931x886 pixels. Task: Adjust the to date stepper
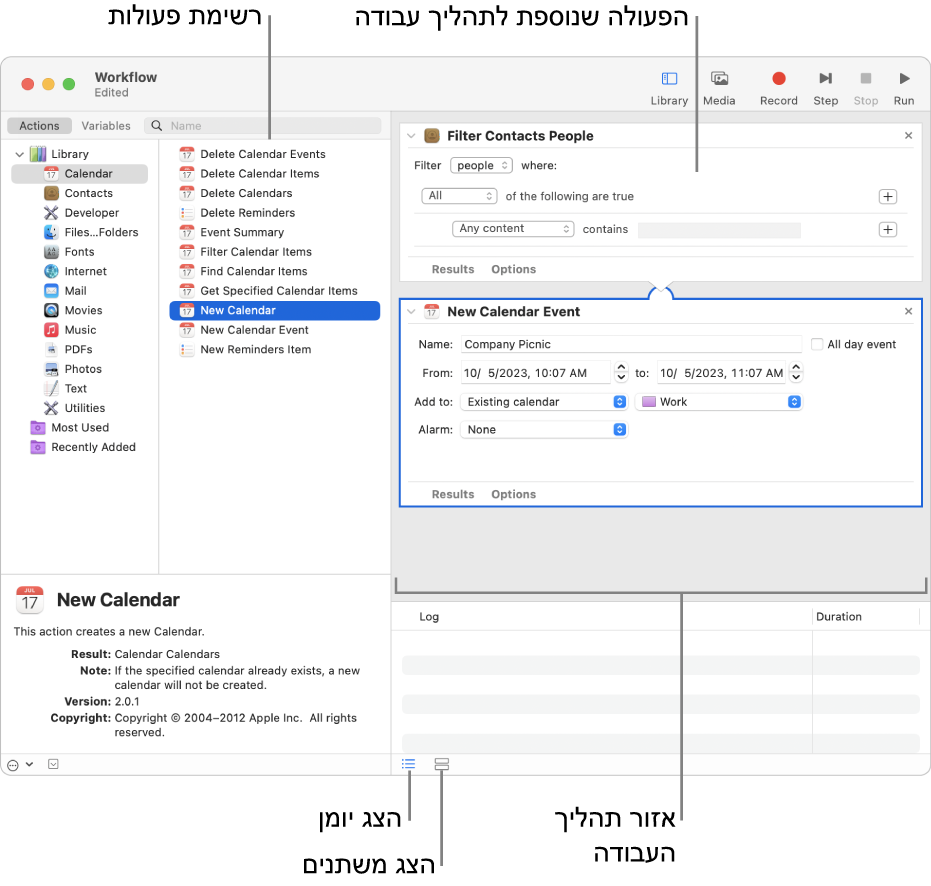796,372
